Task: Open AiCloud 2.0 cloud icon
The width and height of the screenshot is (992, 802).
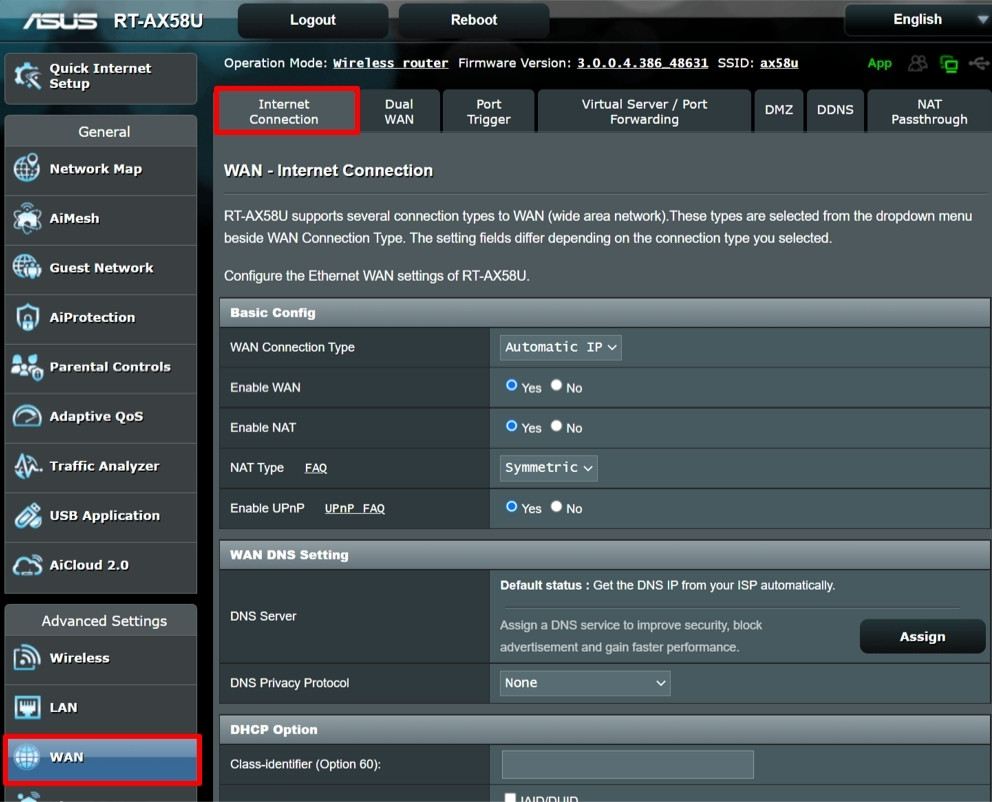Action: pos(27,565)
